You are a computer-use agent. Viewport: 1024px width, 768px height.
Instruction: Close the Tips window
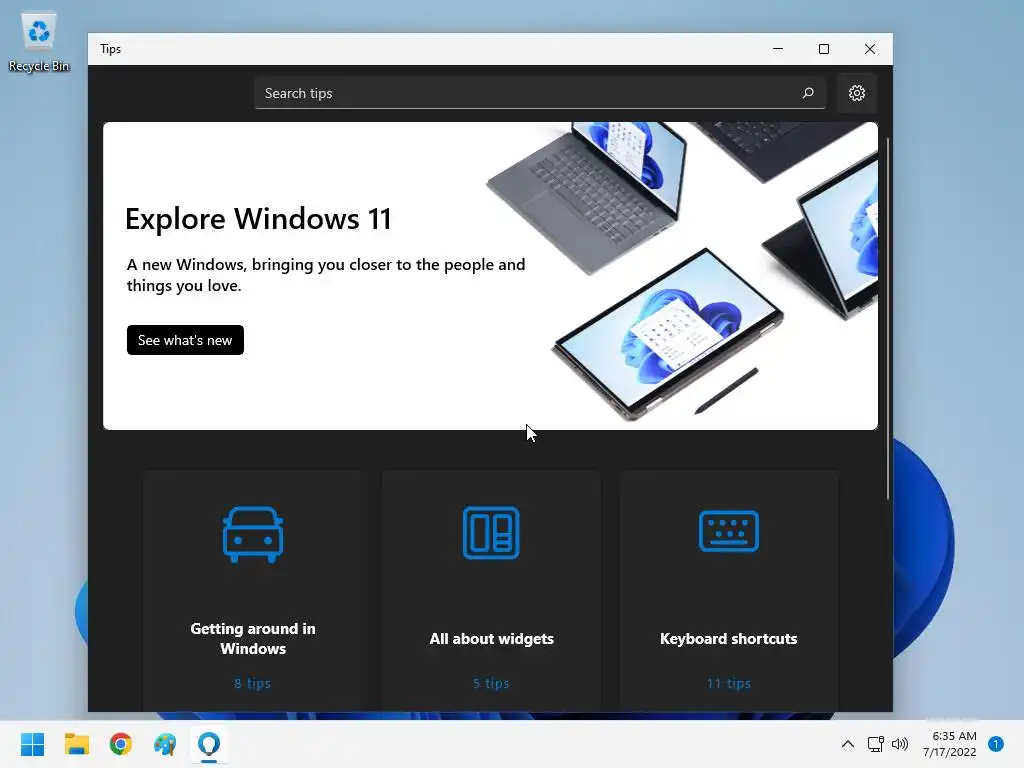click(869, 49)
